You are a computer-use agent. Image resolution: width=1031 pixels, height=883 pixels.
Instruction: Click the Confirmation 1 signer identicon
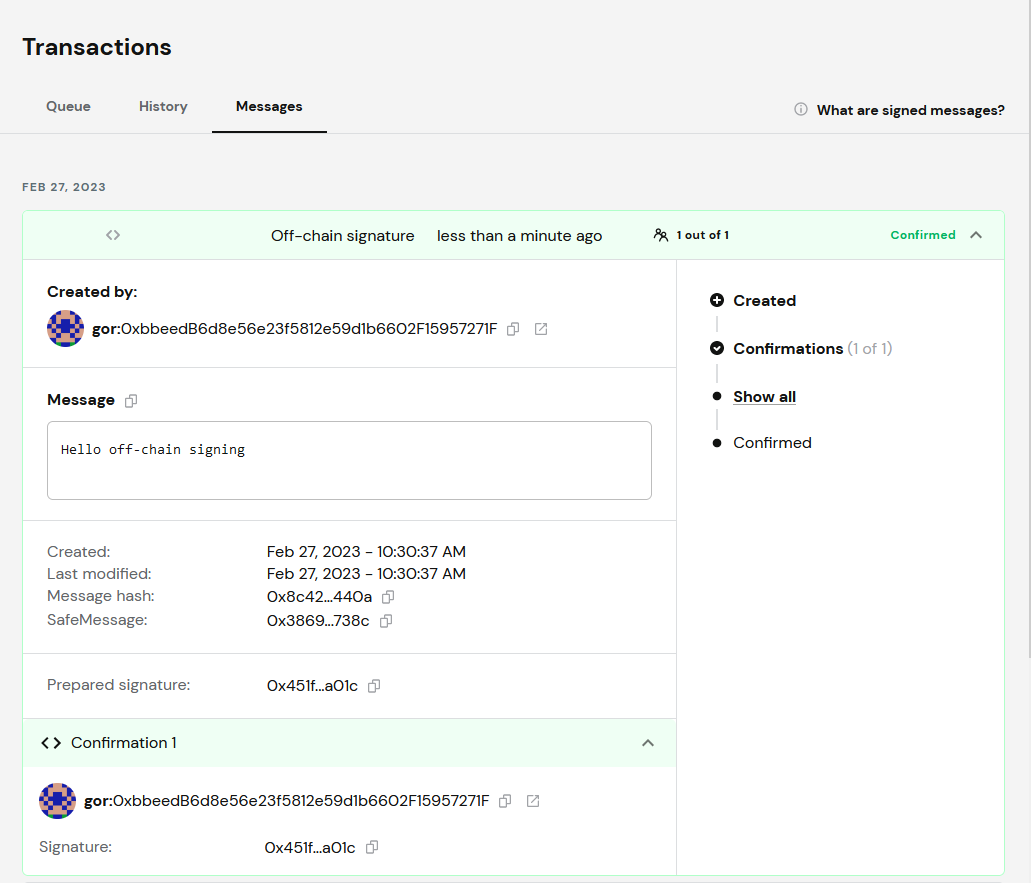pos(57,801)
